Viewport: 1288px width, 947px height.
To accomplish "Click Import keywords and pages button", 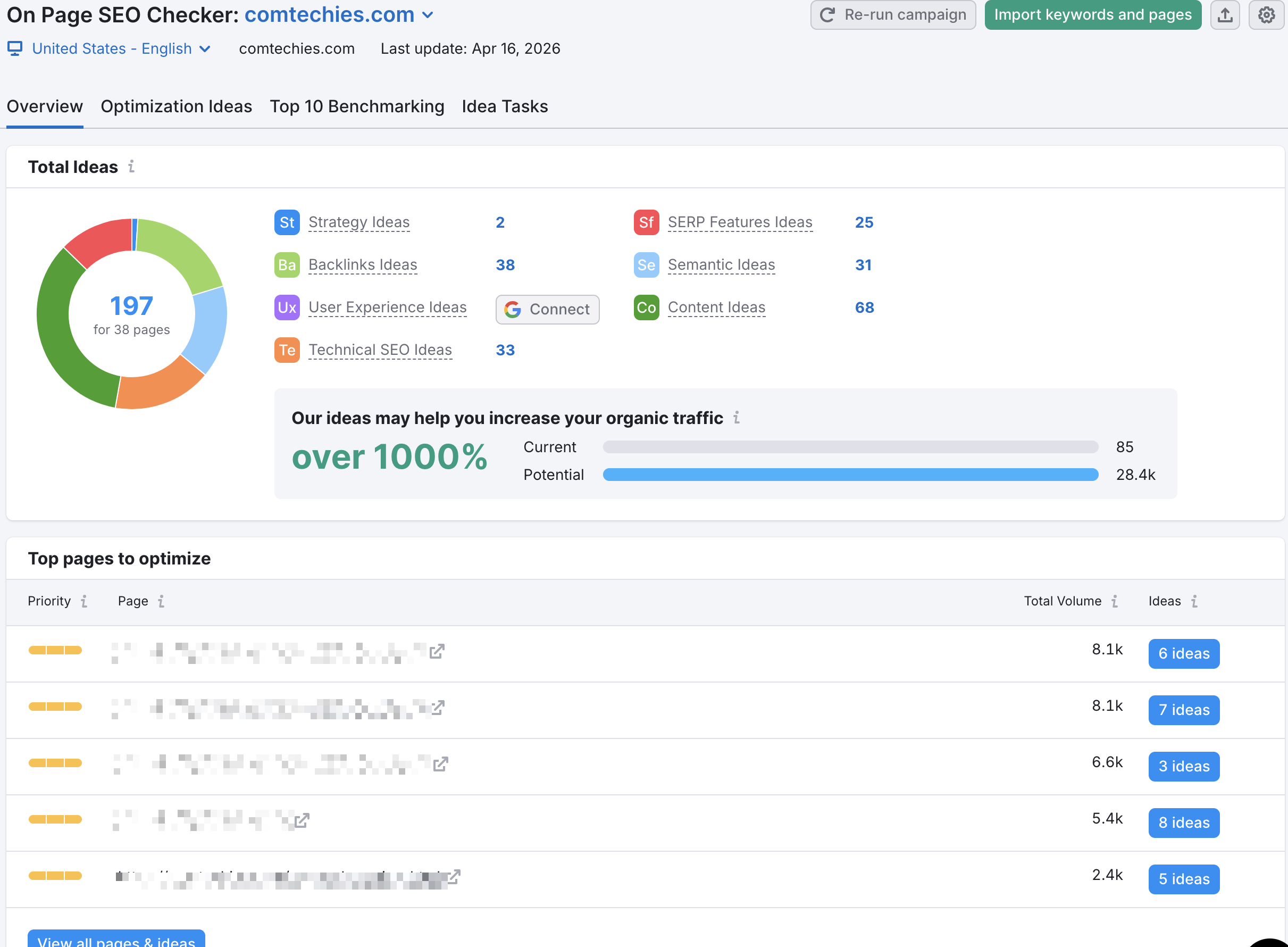I will [1093, 15].
